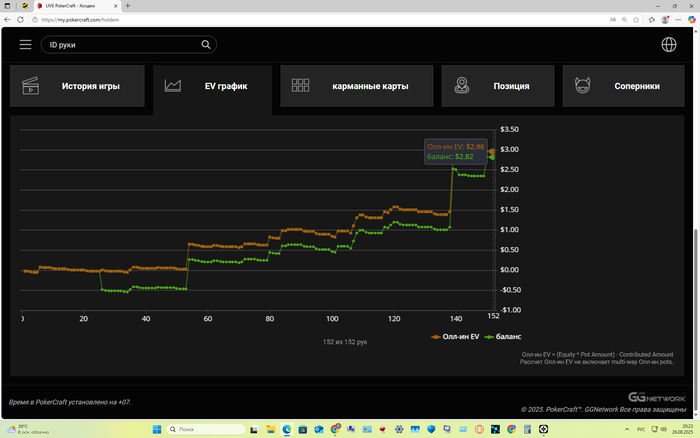
Task: Open the "карманные карты" tab
Action: click(x=357, y=86)
